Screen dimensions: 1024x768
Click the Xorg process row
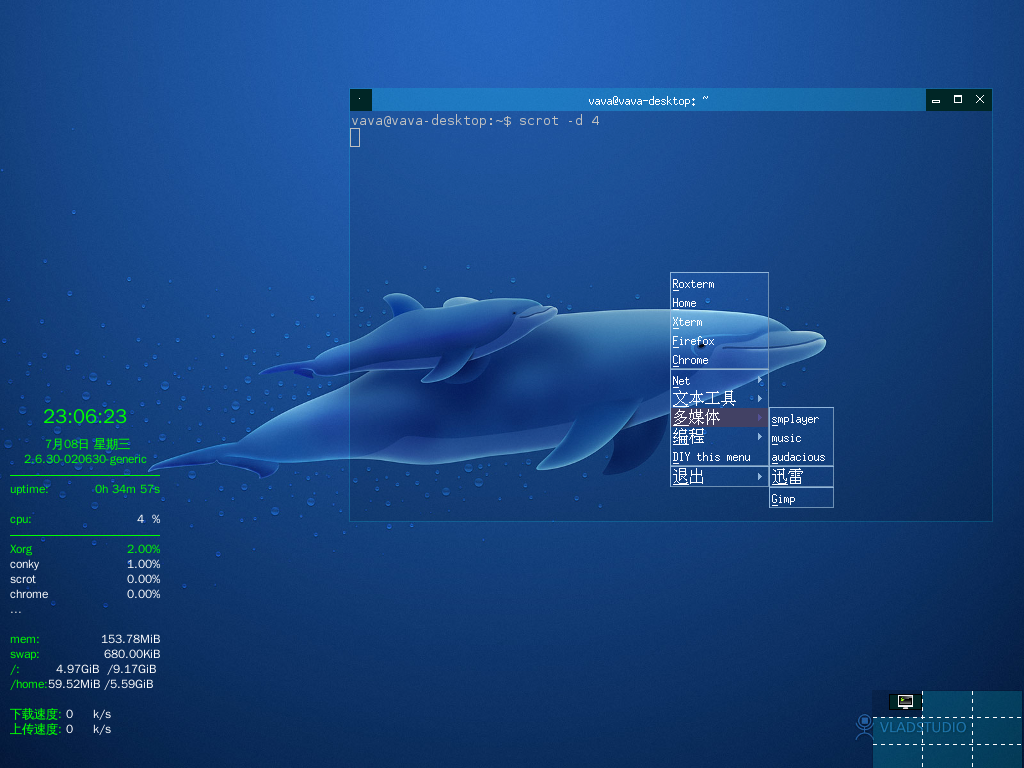[85, 549]
